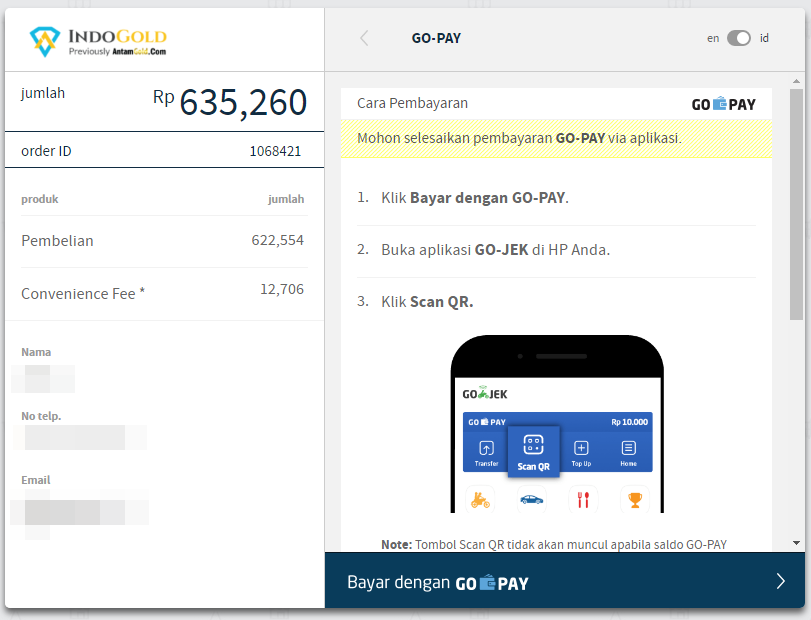The width and height of the screenshot is (811, 620).
Task: Click the GO-PAY page title
Action: coord(436,38)
